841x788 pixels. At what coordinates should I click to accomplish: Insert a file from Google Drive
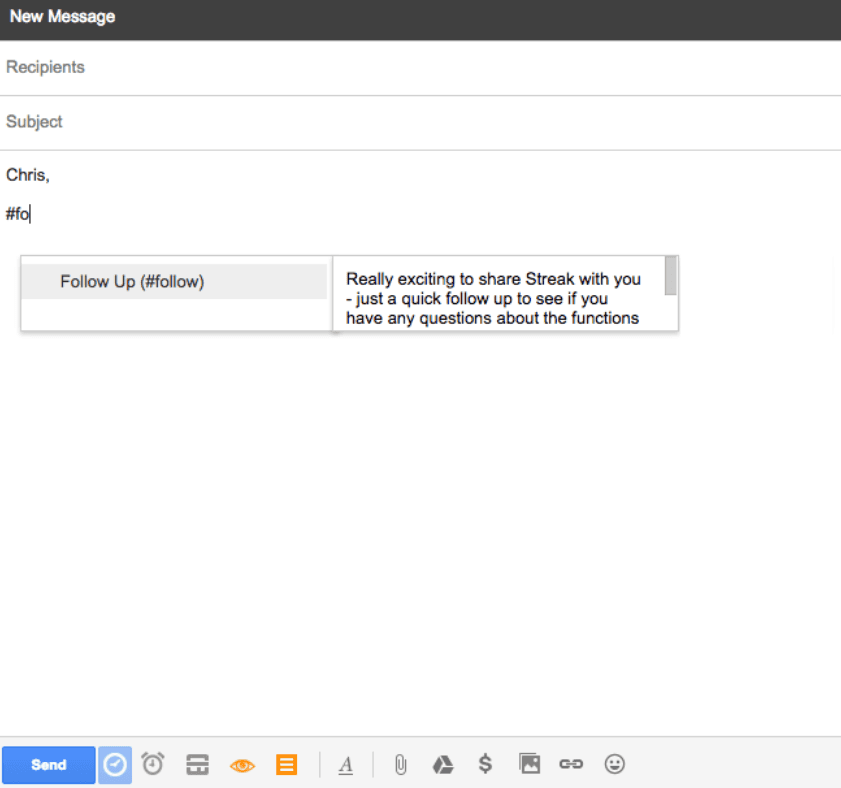[x=441, y=764]
